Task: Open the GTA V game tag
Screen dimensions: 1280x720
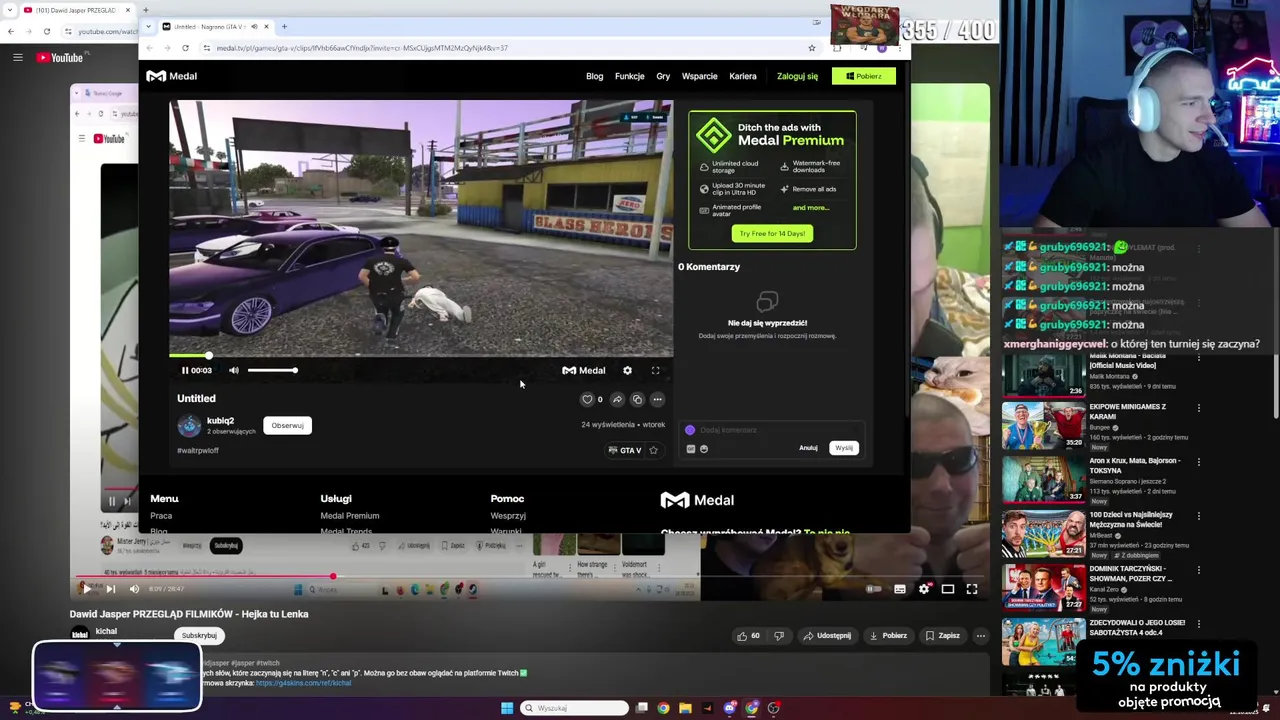Action: coord(624,450)
